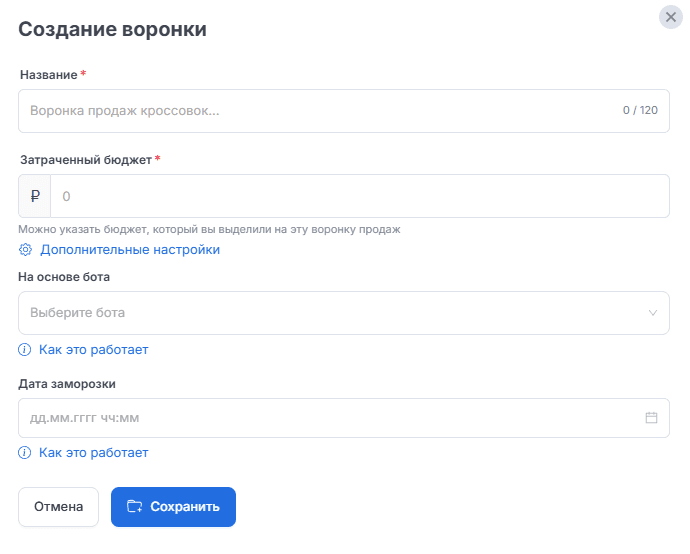Open the Выберите бота dropdown

point(344,313)
